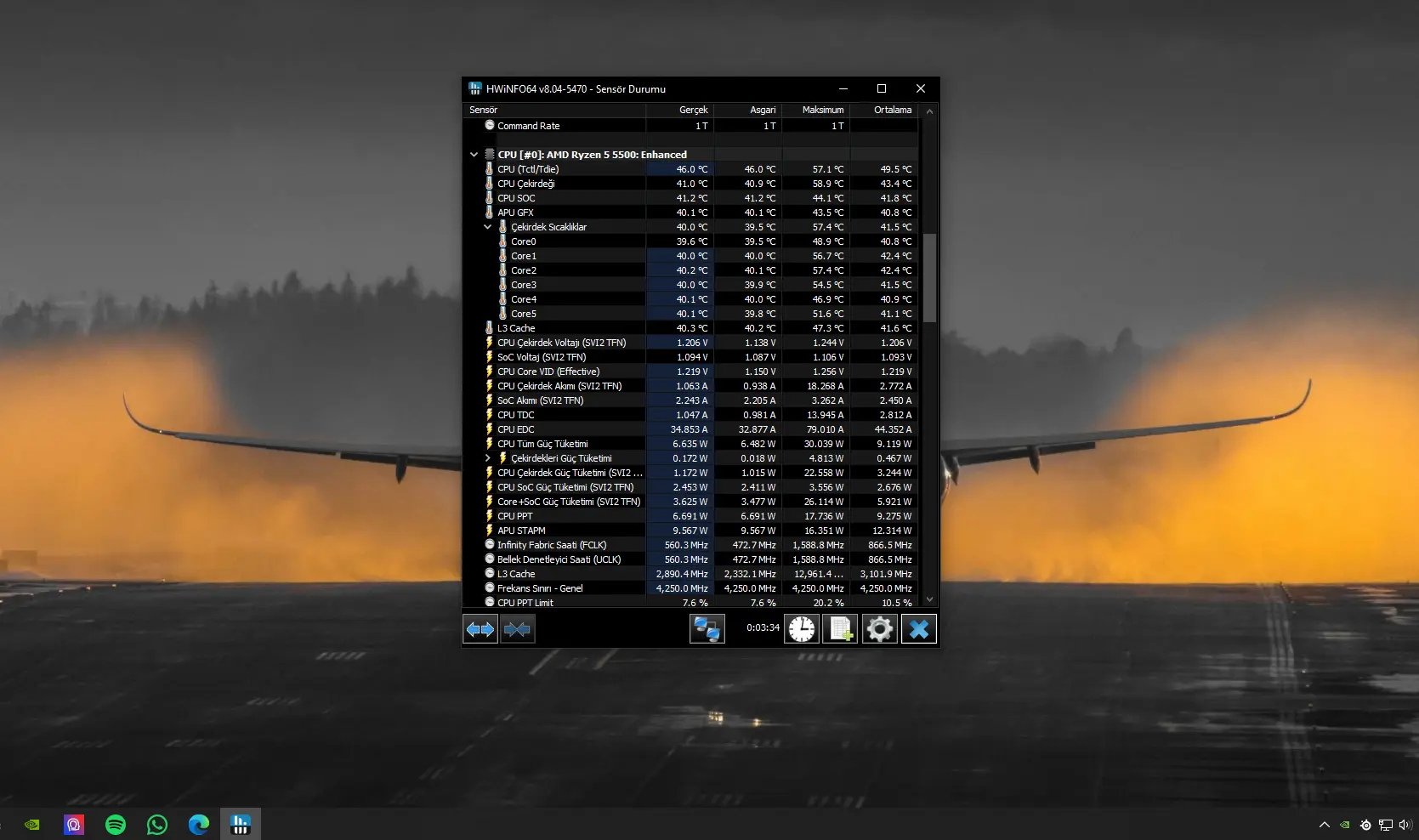Screen dimensions: 1419x840
Task: Open WhatsApp from the taskbar
Action: click(157, 824)
